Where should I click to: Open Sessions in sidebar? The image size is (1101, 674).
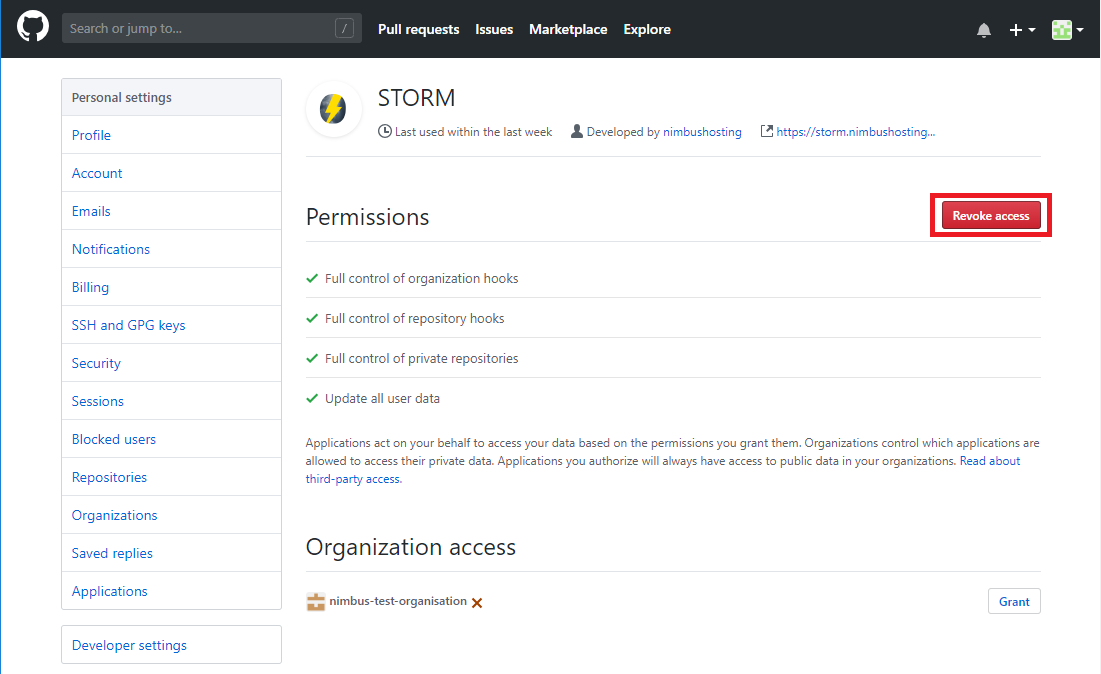click(171, 400)
